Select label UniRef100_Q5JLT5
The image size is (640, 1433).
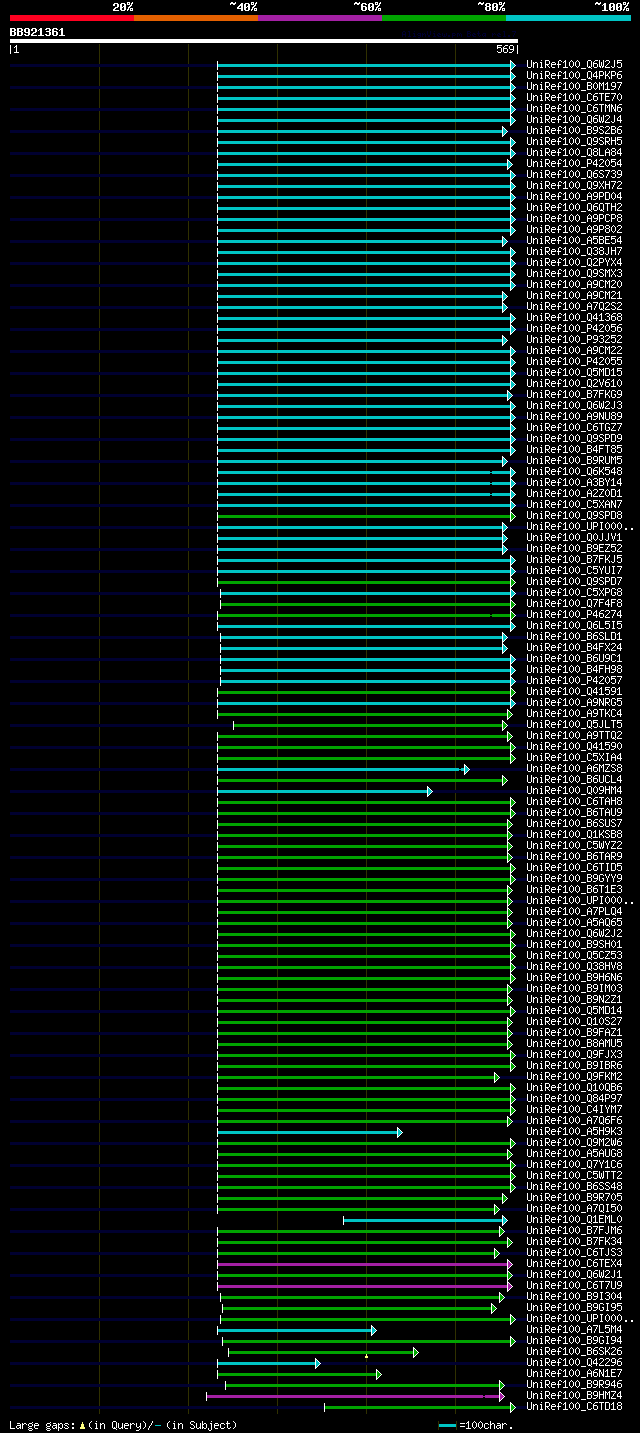(574, 724)
